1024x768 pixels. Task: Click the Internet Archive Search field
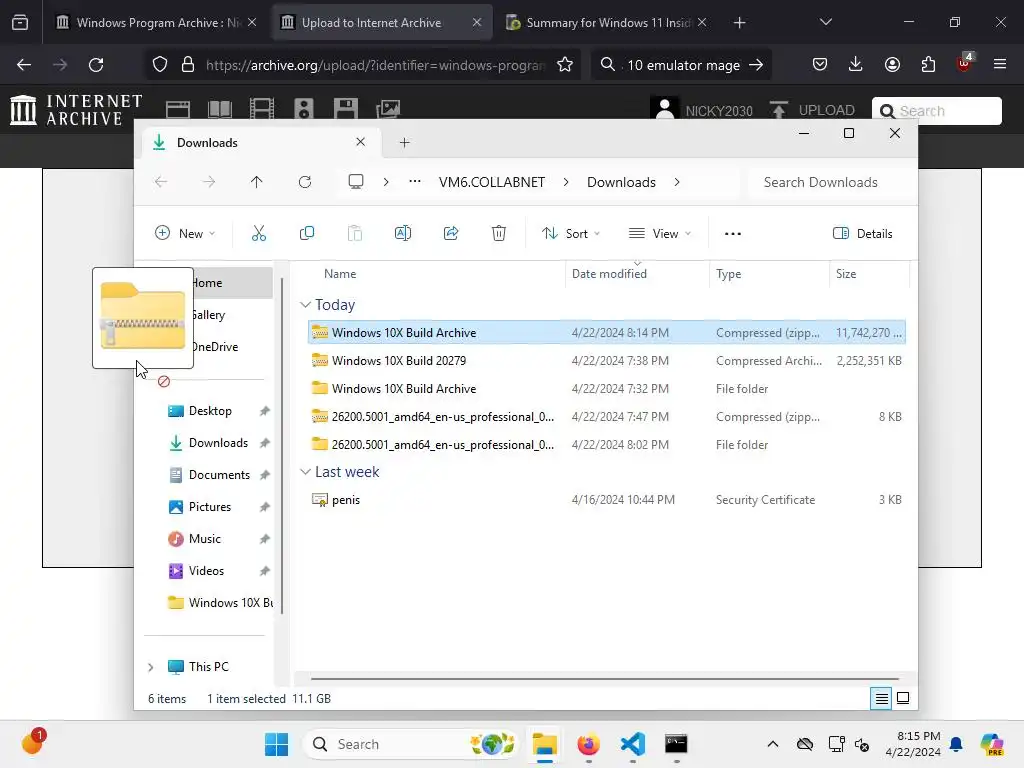936,110
